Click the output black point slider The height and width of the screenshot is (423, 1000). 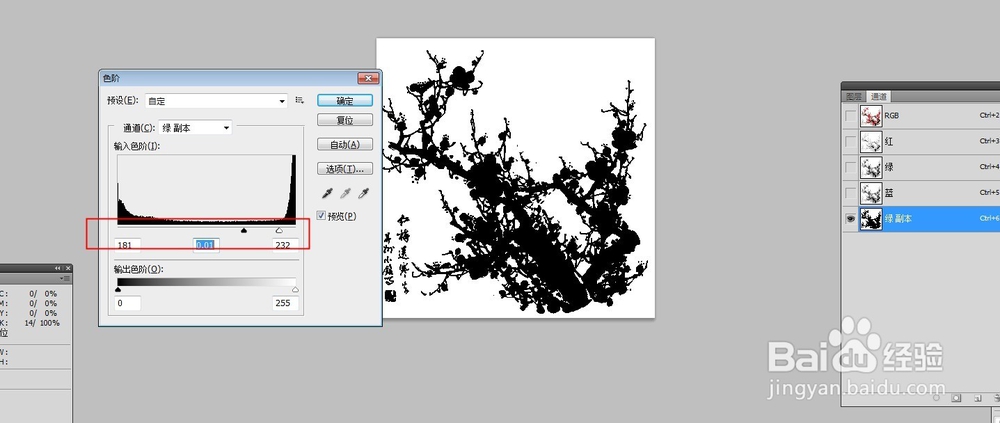pos(118,290)
